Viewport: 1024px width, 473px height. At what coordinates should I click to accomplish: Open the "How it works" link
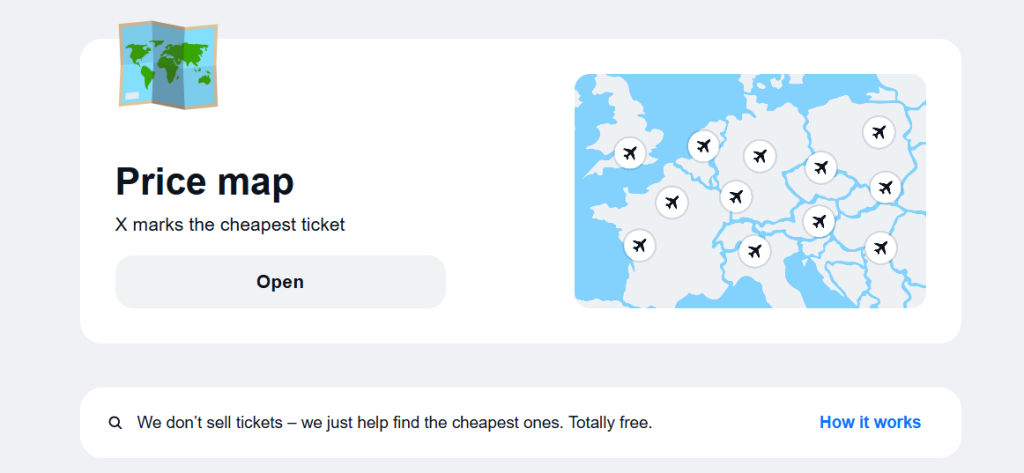[x=870, y=422]
